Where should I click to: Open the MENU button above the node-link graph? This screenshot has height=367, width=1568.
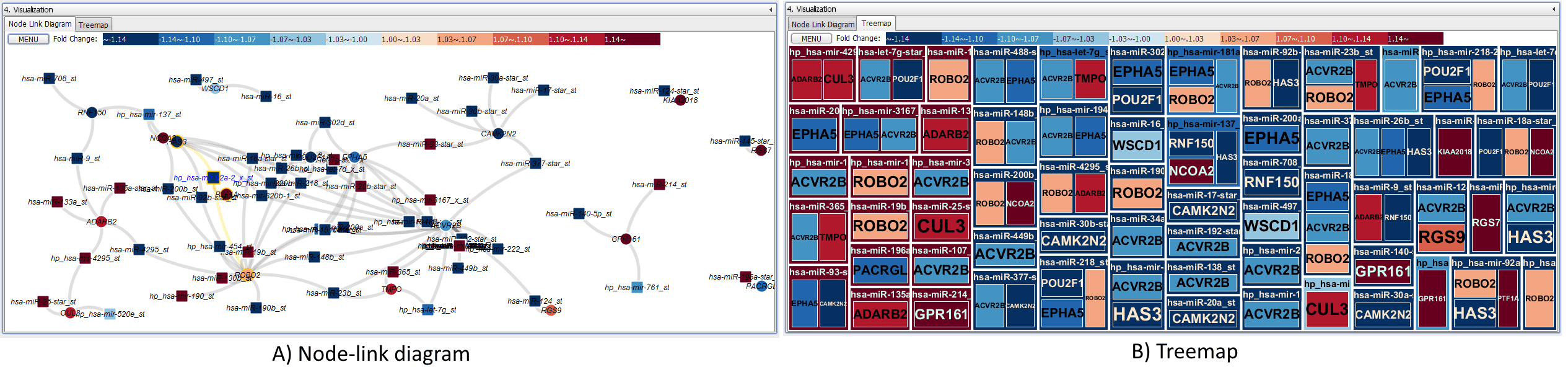28,39
